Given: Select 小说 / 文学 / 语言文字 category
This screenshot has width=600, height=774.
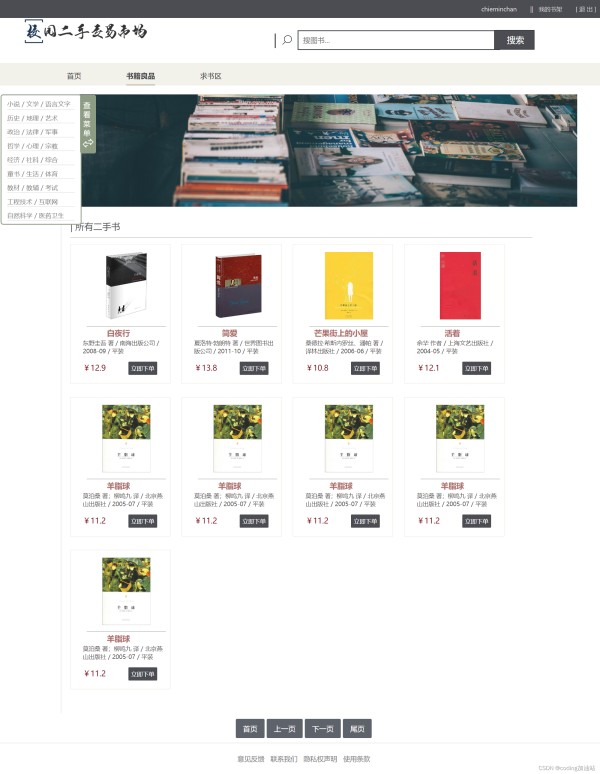Looking at the screenshot, I should tap(39, 104).
